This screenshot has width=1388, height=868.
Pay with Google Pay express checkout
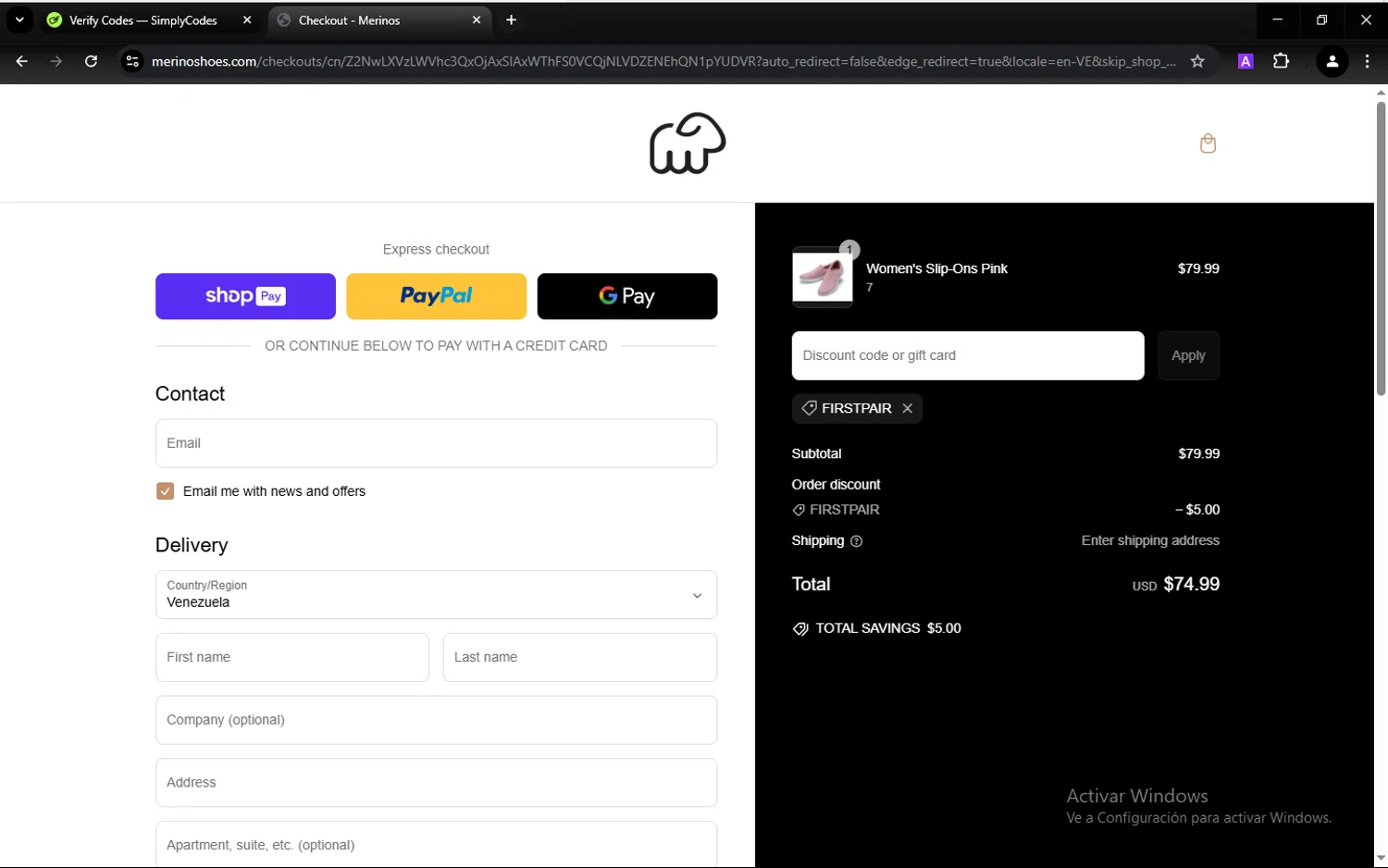point(627,296)
